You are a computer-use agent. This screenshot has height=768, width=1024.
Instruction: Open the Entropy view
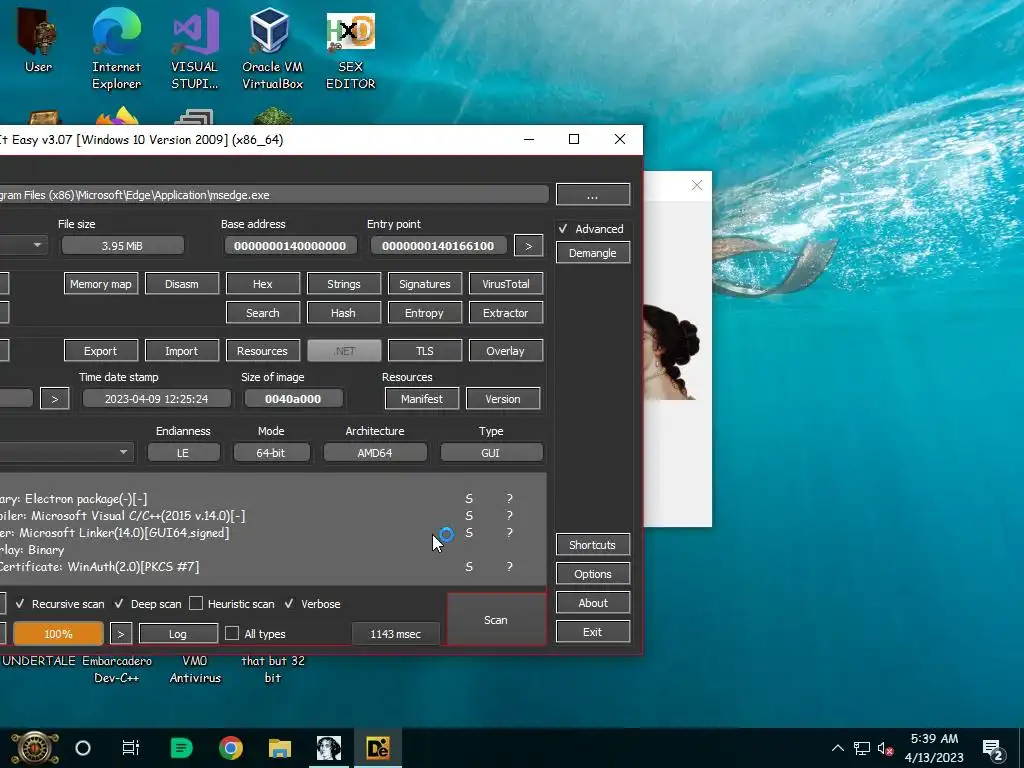pos(424,313)
